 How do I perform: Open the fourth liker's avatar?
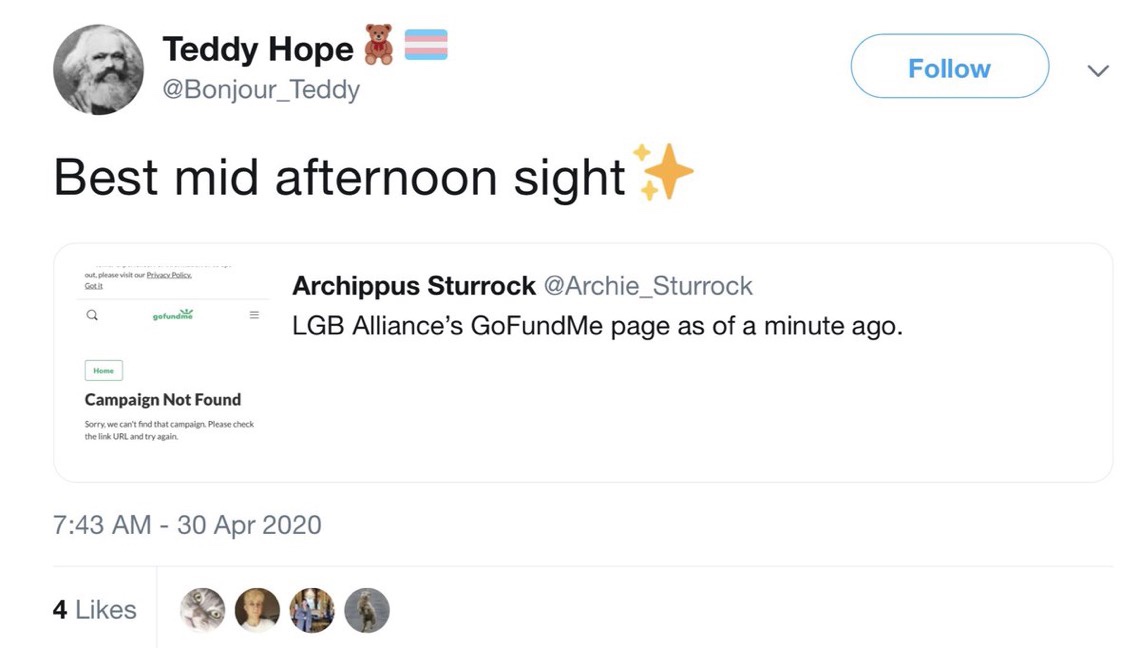pyautogui.click(x=367, y=610)
